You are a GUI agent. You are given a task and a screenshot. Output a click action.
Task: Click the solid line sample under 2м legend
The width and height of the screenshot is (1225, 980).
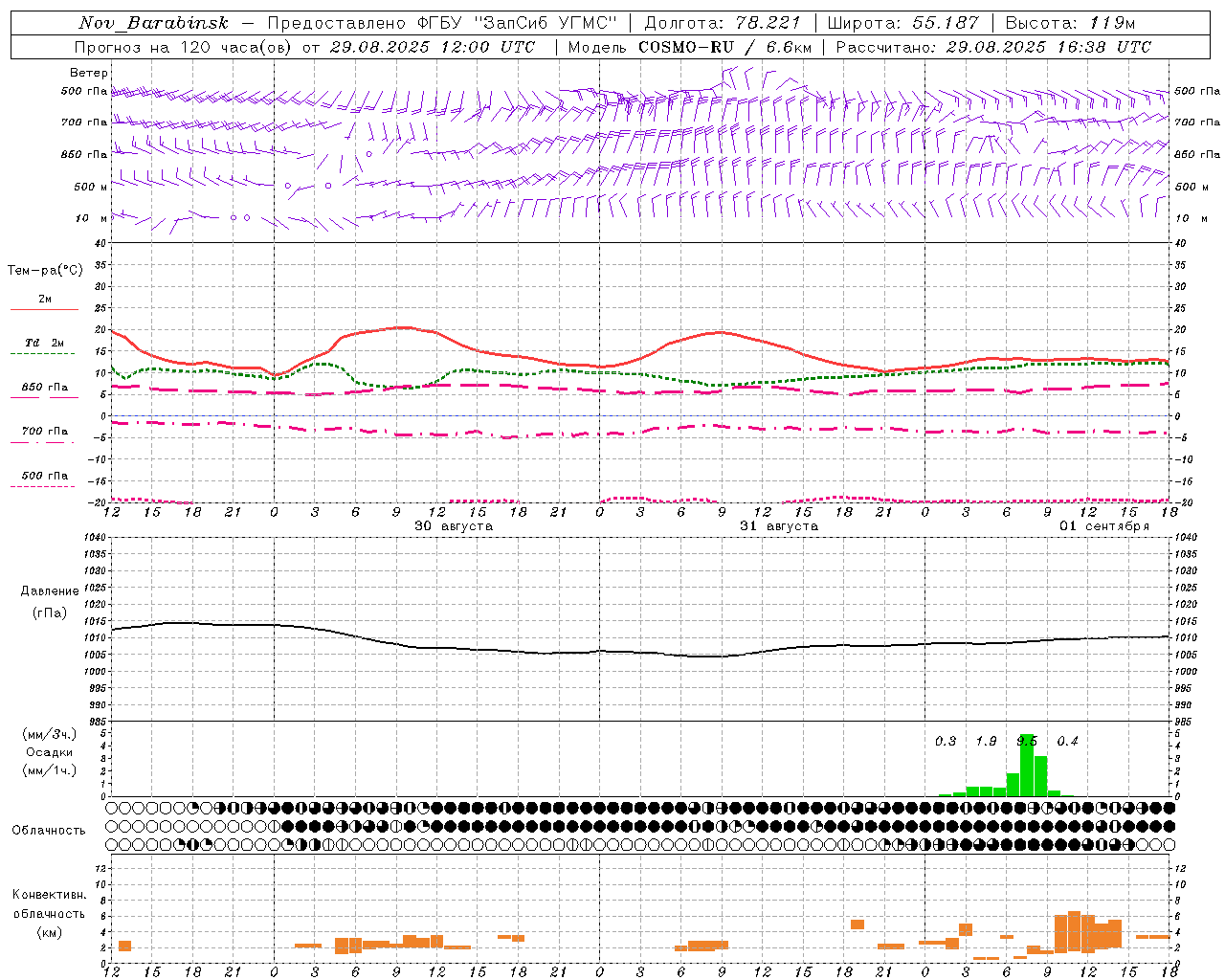(44, 310)
